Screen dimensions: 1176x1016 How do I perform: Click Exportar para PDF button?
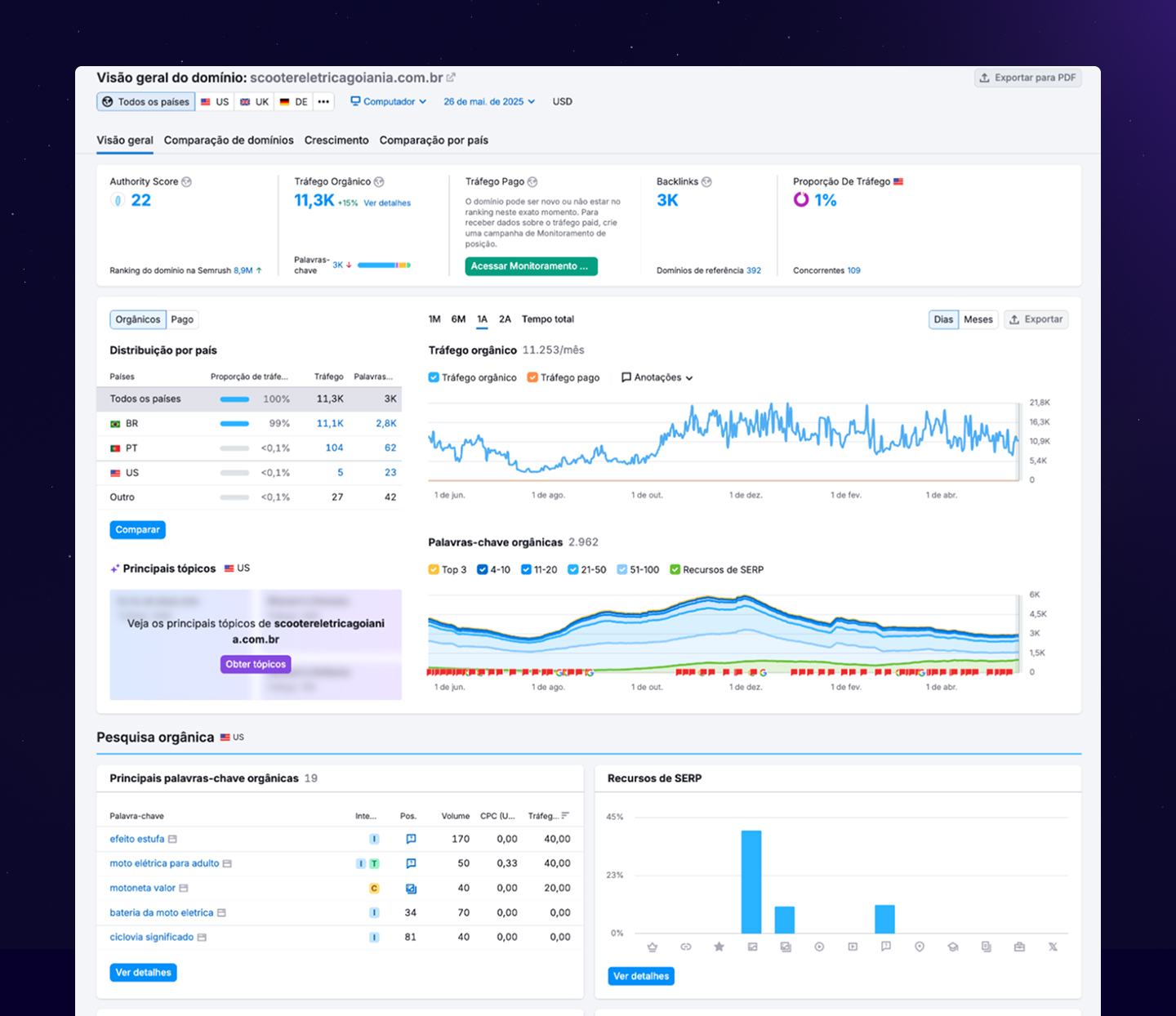[x=1028, y=78]
